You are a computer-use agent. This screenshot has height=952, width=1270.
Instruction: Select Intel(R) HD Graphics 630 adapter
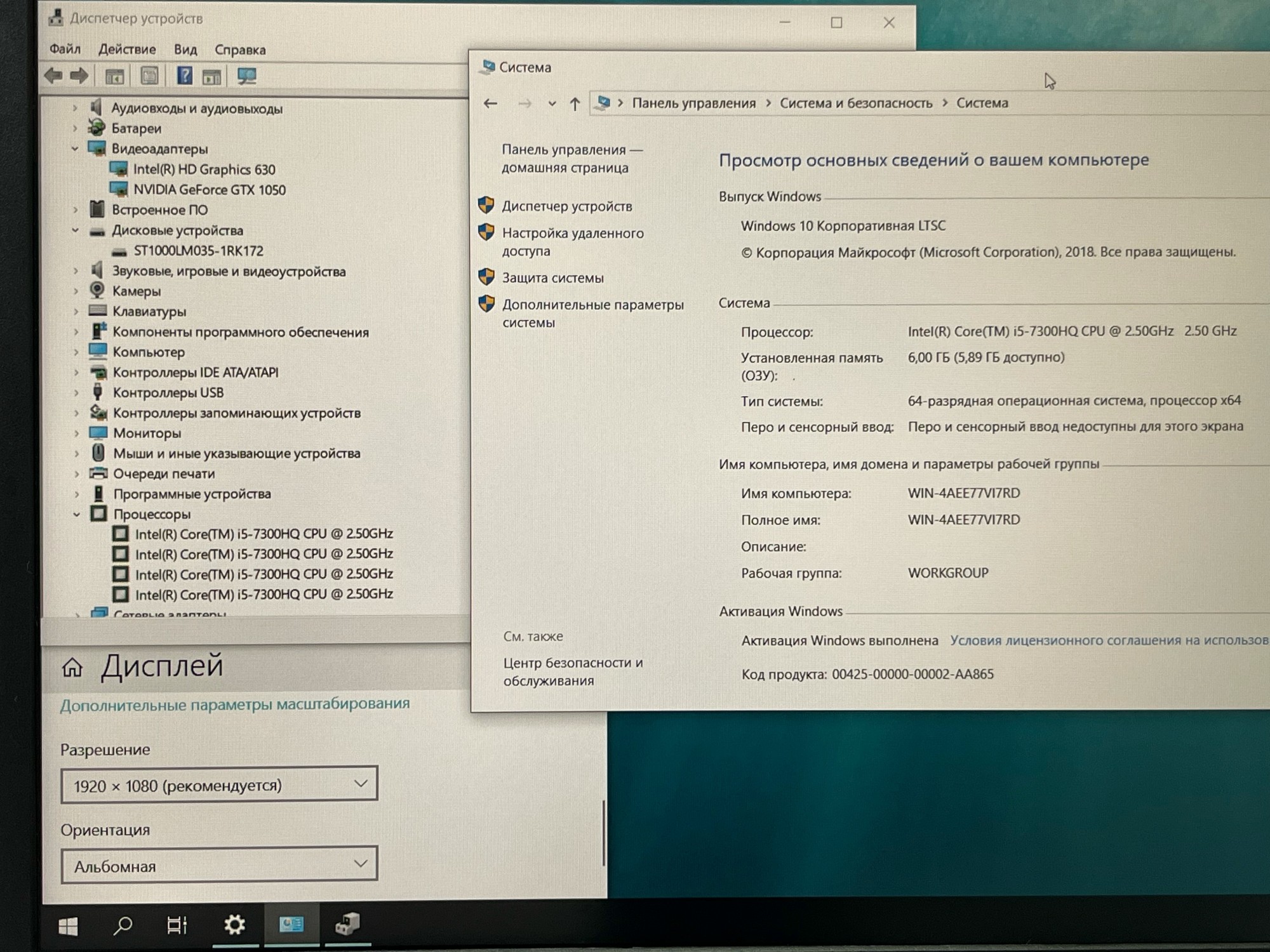click(204, 169)
